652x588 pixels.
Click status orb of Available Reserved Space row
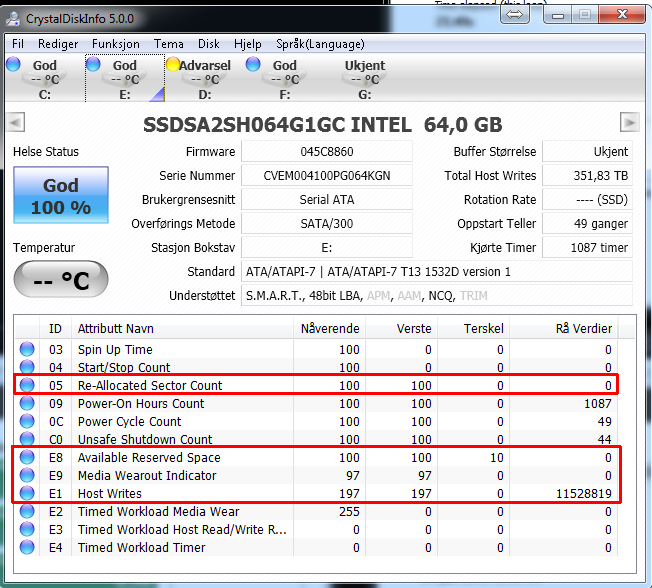(x=27, y=457)
